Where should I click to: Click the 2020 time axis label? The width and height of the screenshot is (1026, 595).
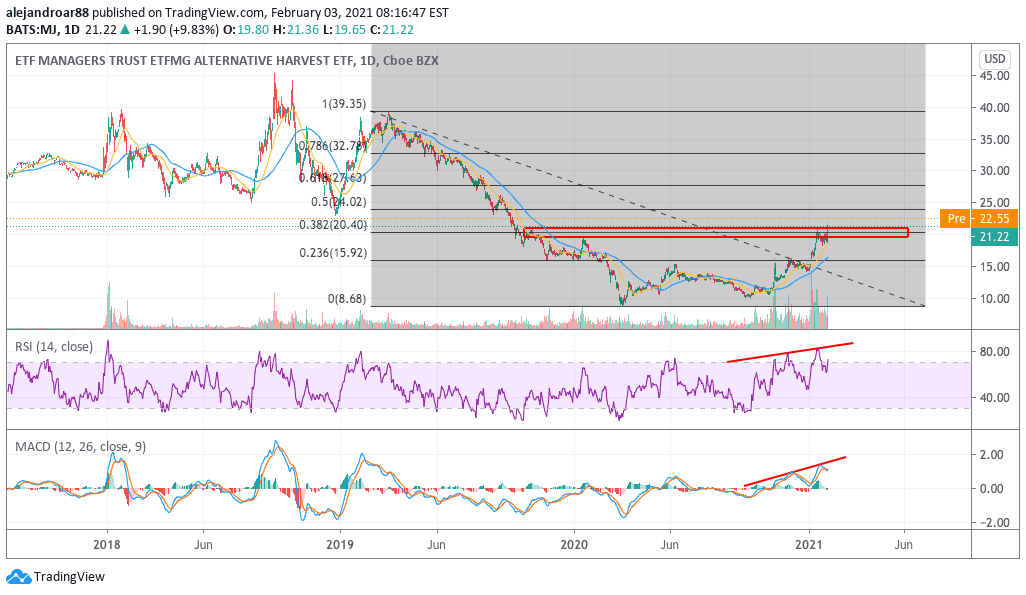pos(575,545)
